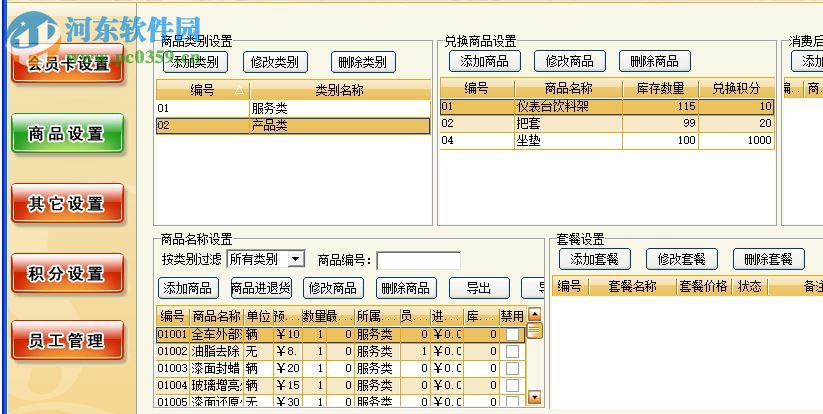Viewport: 823px width, 414px height.
Task: Sort categories by the 编号 column header
Action: tap(203, 90)
